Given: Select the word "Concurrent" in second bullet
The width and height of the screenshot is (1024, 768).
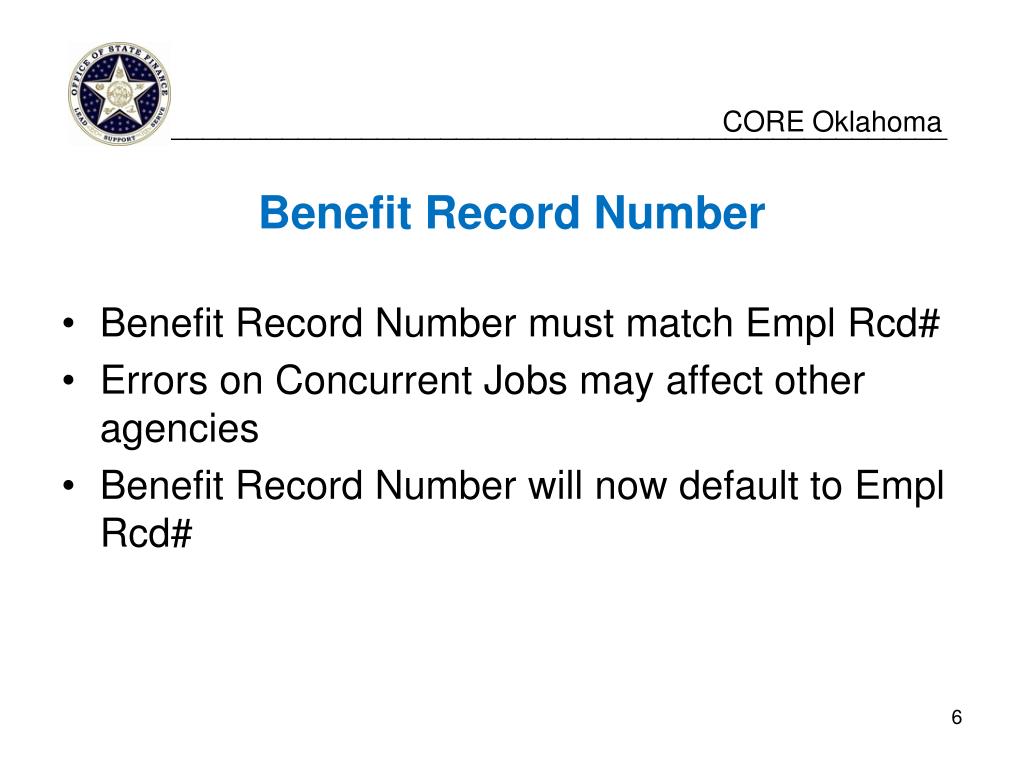Looking at the screenshot, I should 373,380.
